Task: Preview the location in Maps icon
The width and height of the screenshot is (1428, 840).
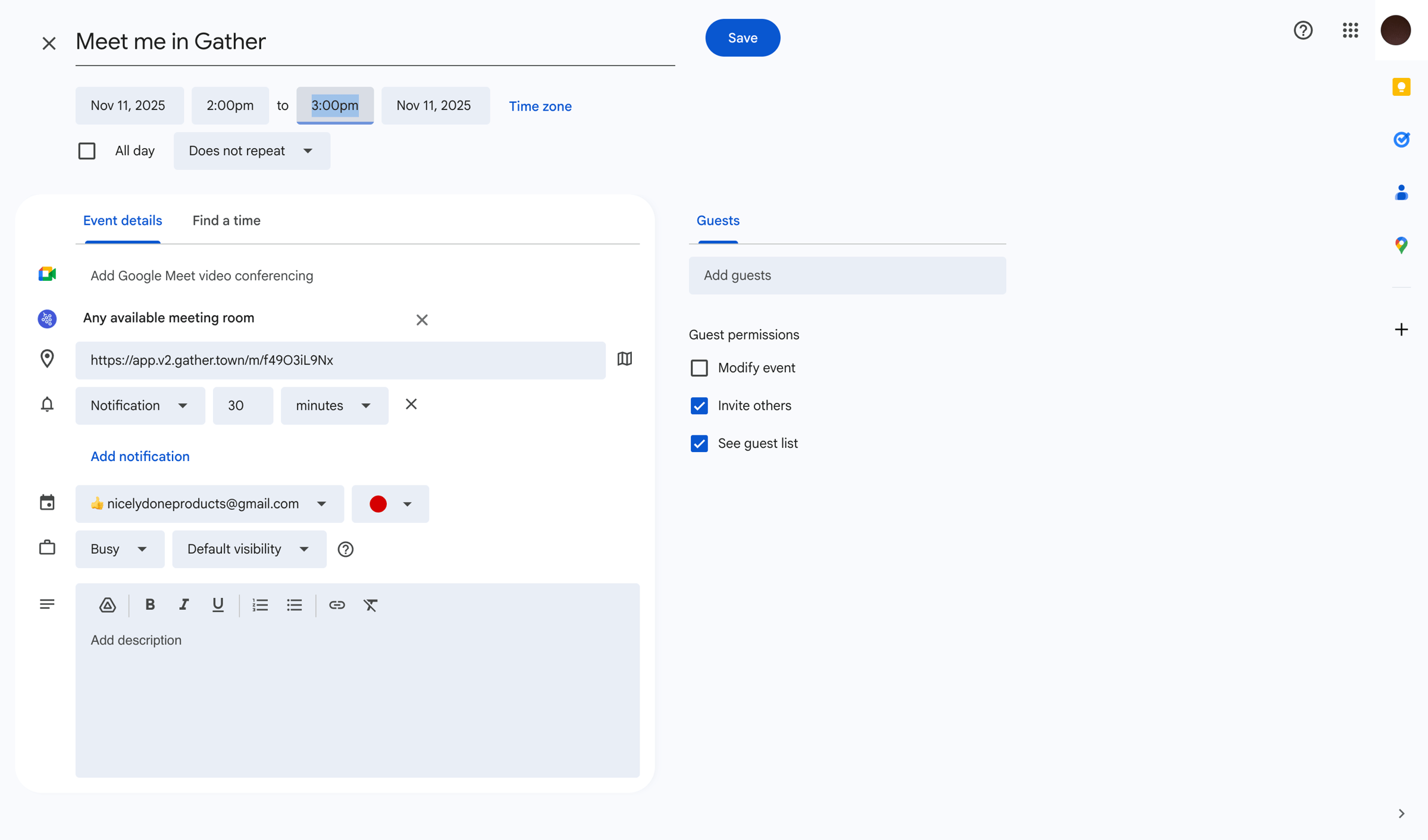Action: coord(624,359)
